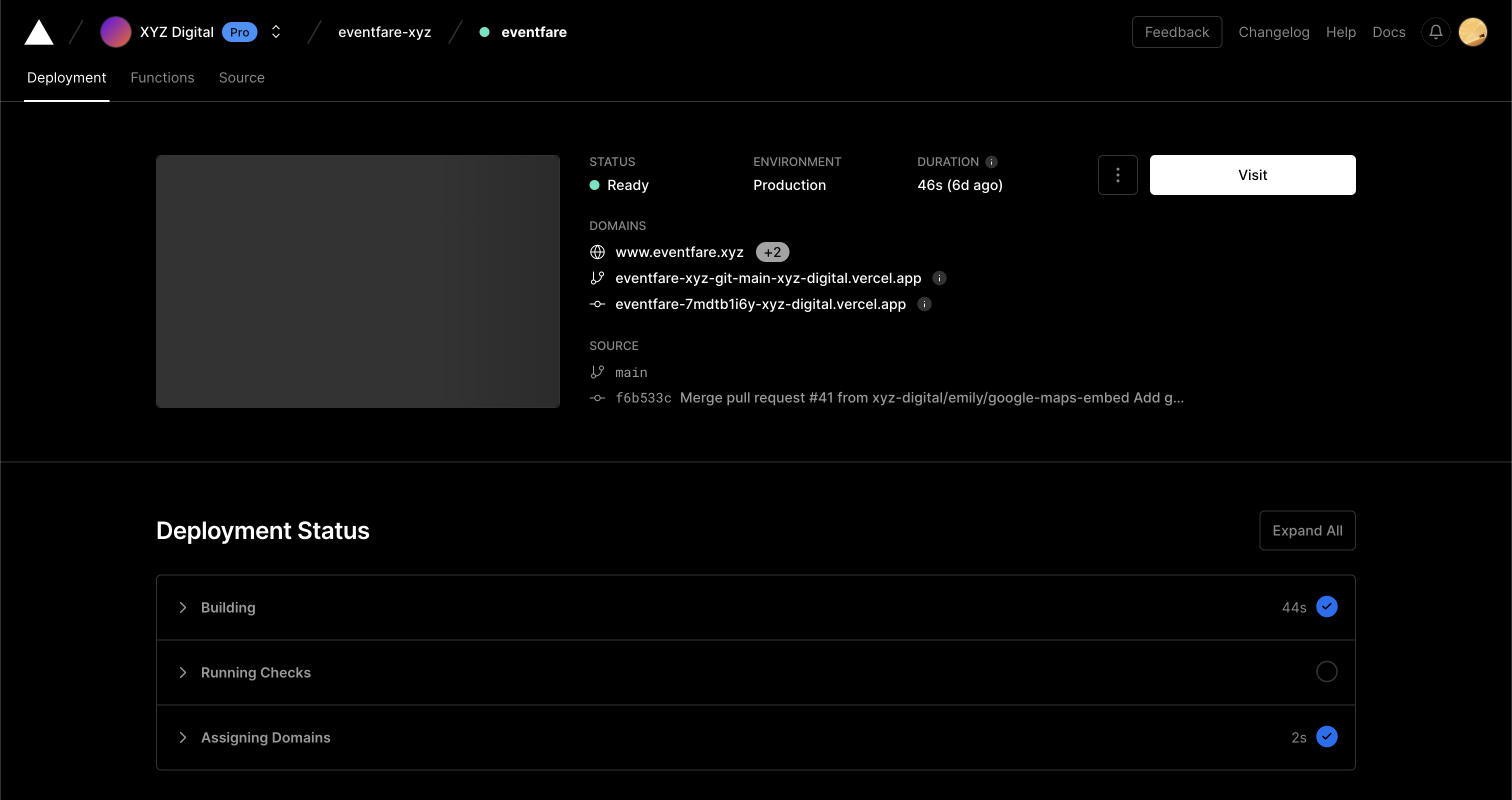Open the Help link
This screenshot has height=800, width=1512.
point(1340,32)
